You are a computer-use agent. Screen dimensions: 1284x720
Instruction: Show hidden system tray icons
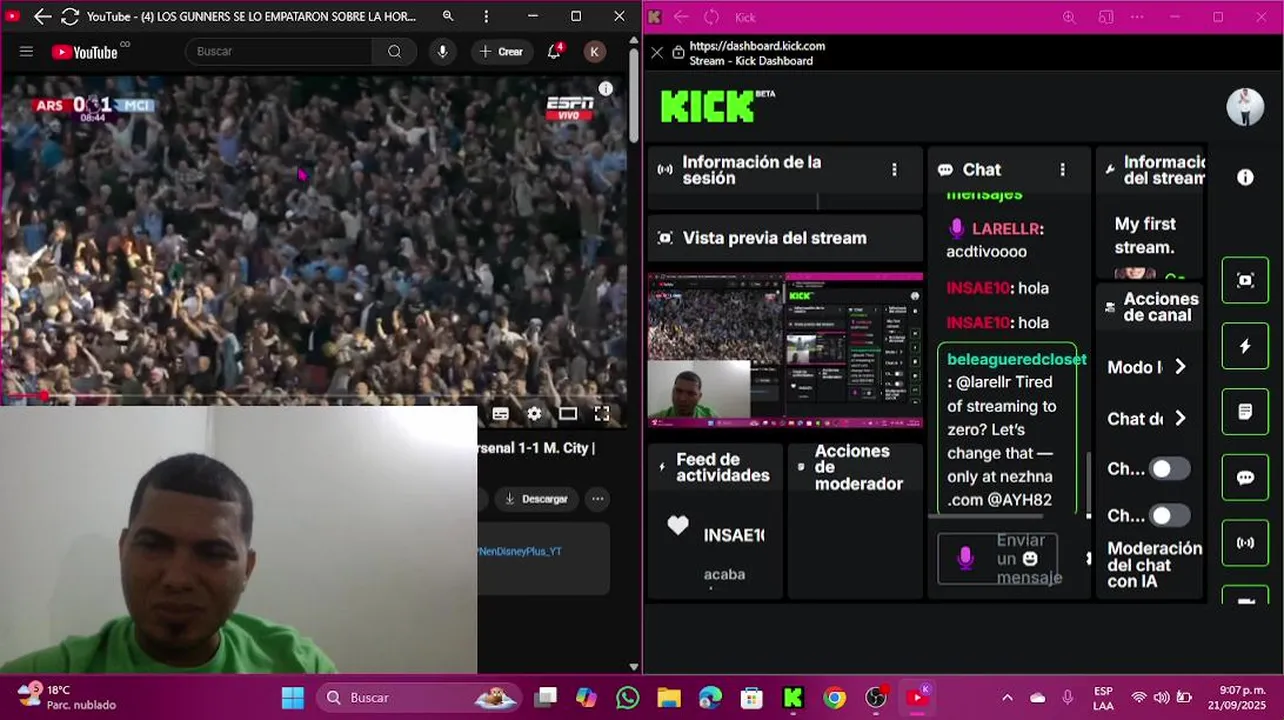point(1007,697)
